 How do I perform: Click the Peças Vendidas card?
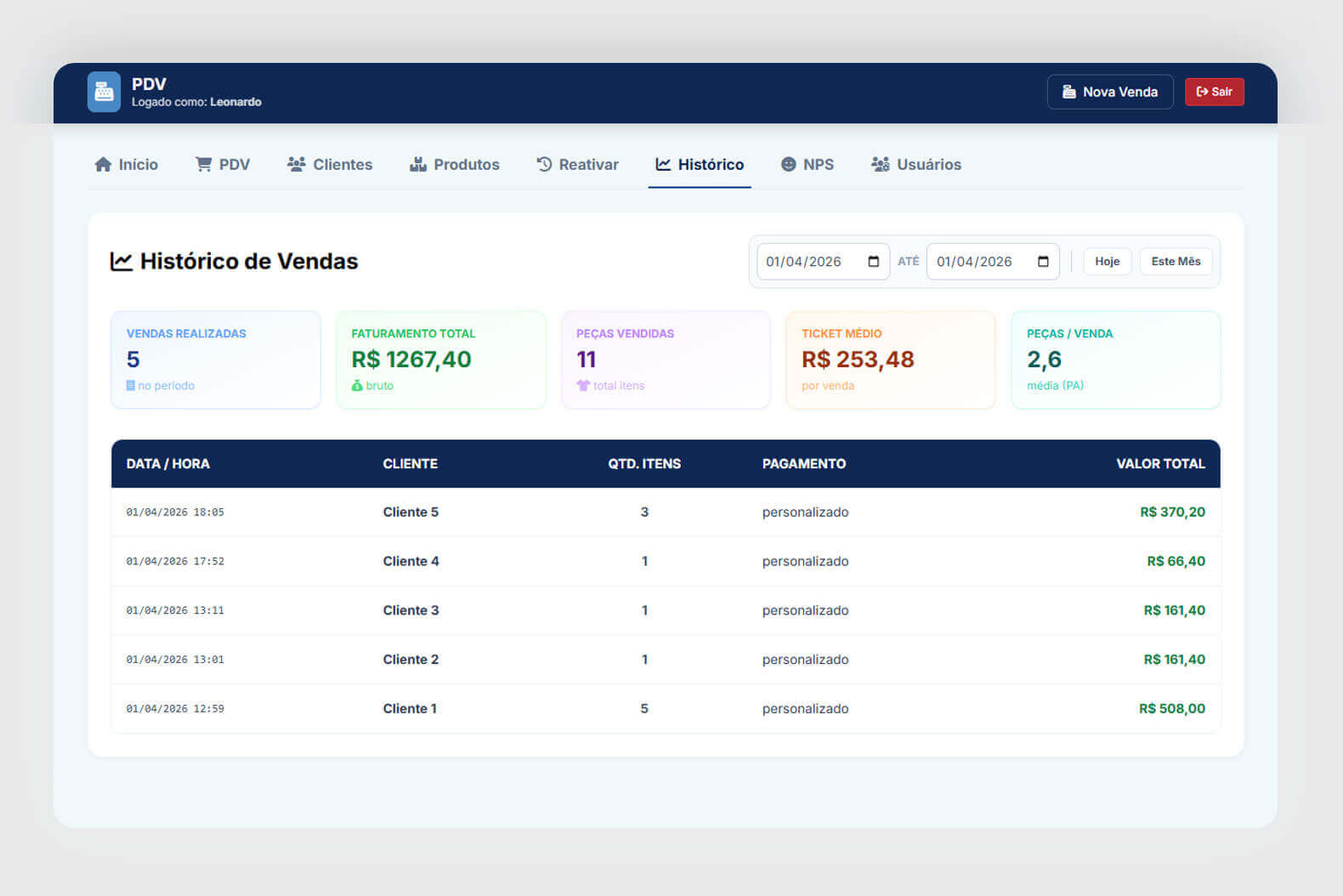666,360
